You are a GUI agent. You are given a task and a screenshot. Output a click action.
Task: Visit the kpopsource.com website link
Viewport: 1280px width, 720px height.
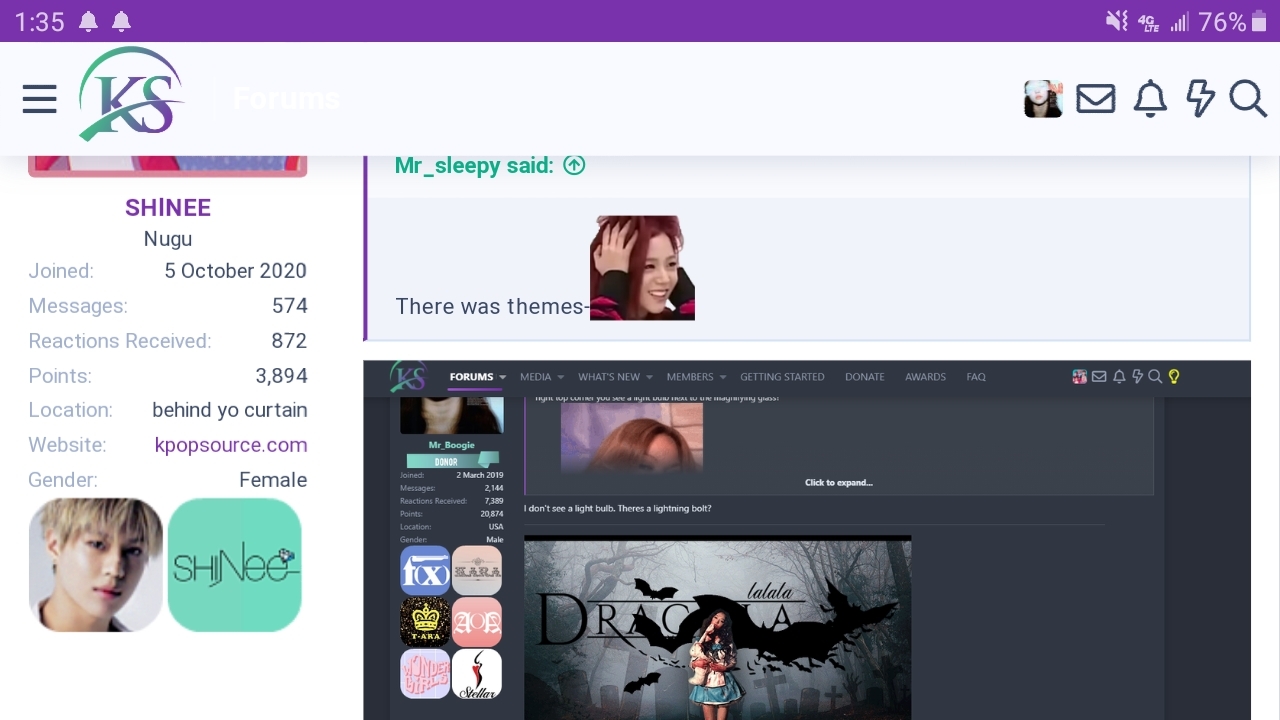pos(231,445)
